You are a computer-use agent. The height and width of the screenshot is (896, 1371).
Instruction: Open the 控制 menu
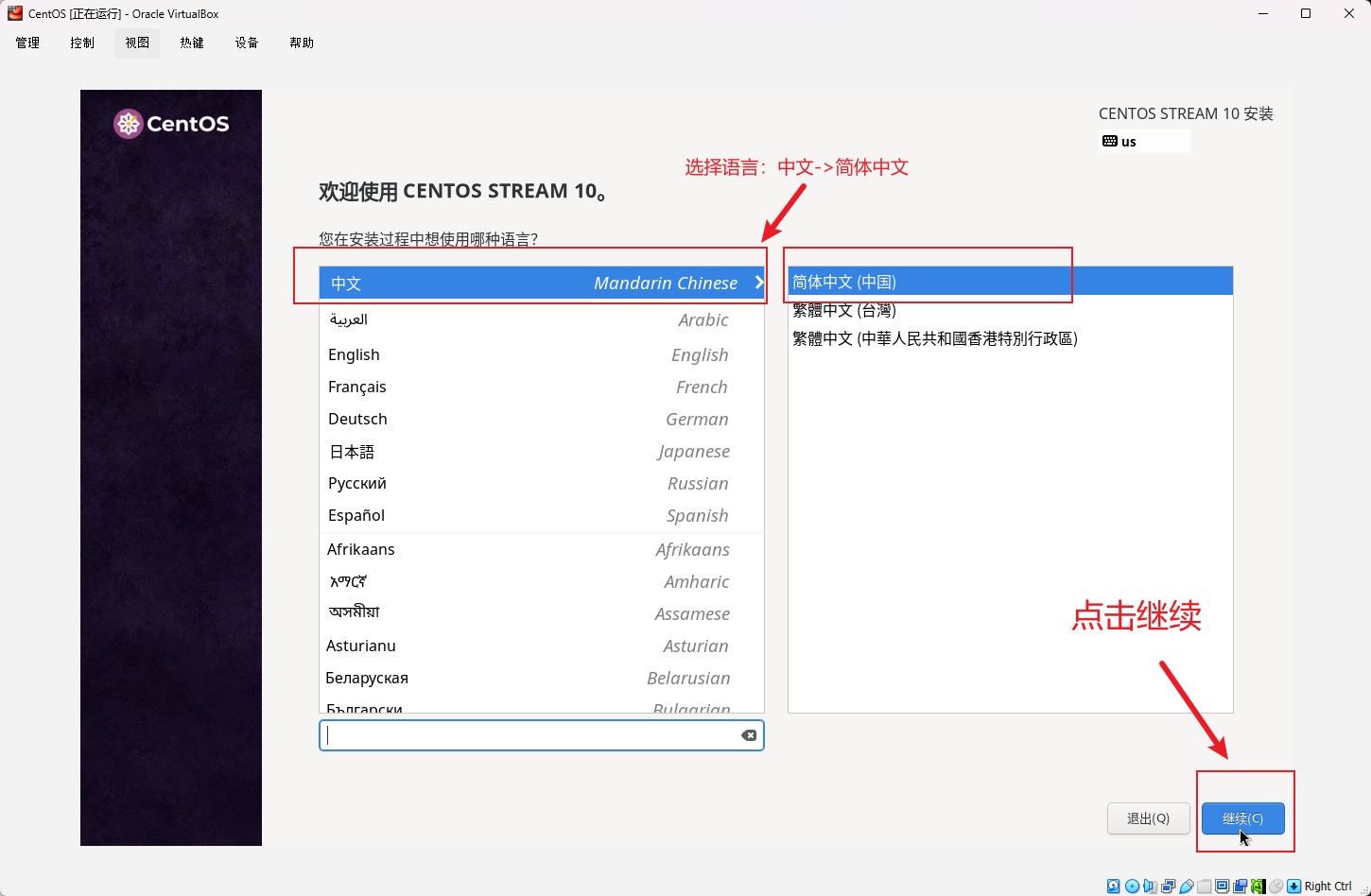point(82,43)
